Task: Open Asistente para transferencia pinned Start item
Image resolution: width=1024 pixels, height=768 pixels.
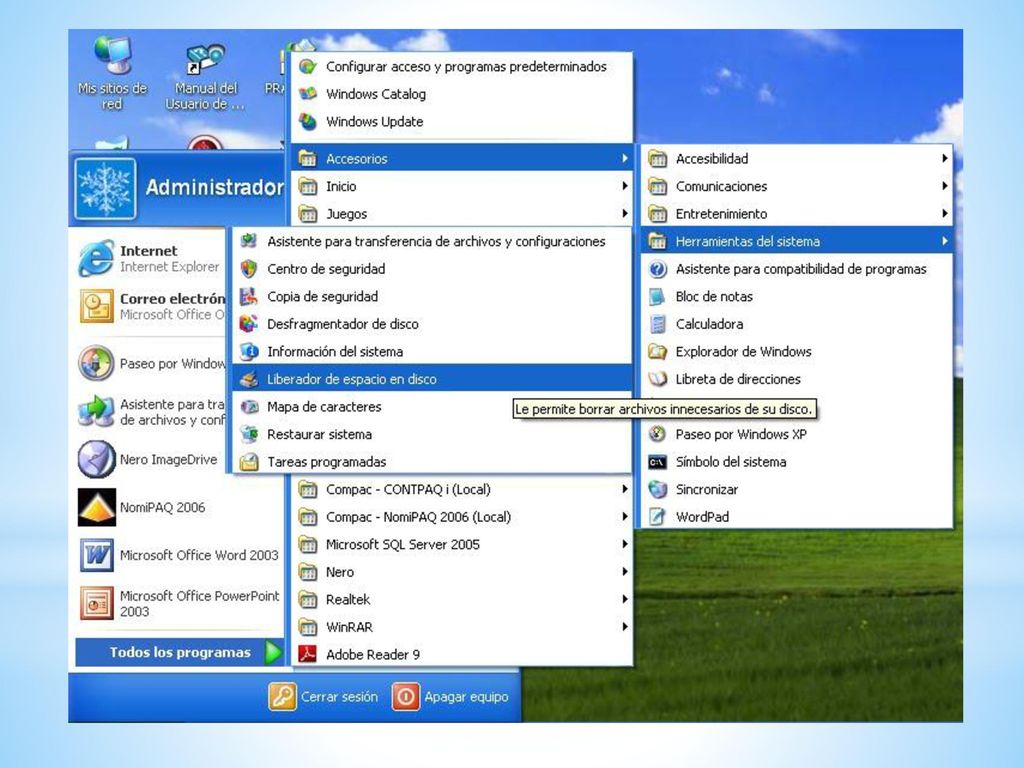Action: pyautogui.click(x=152, y=412)
